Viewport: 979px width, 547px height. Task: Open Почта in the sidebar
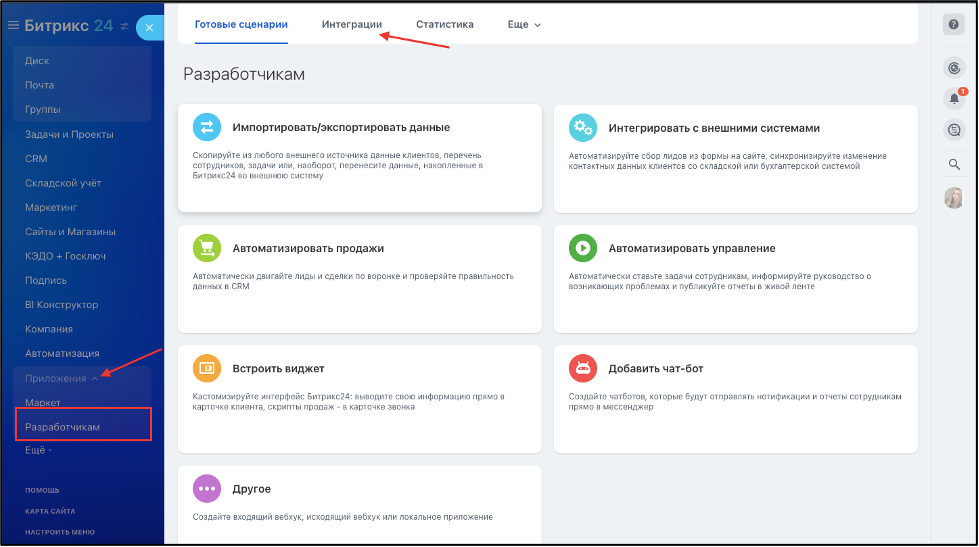point(39,85)
